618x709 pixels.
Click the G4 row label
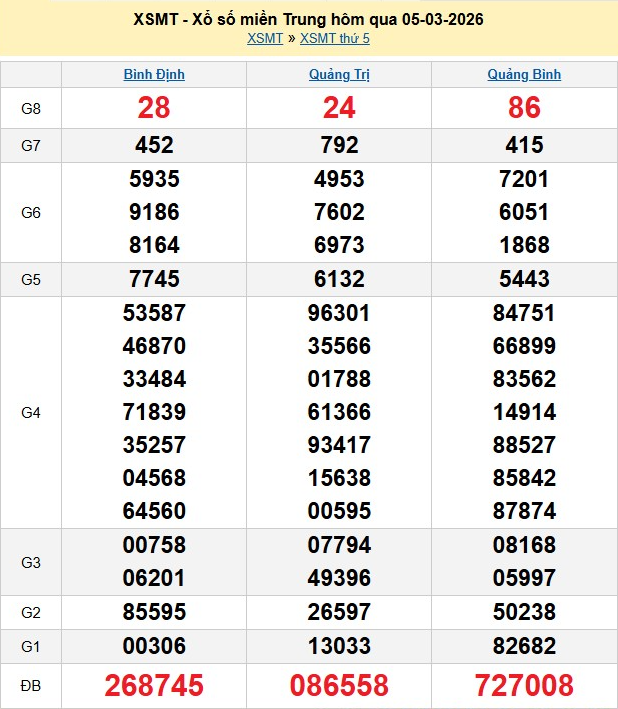coord(31,412)
